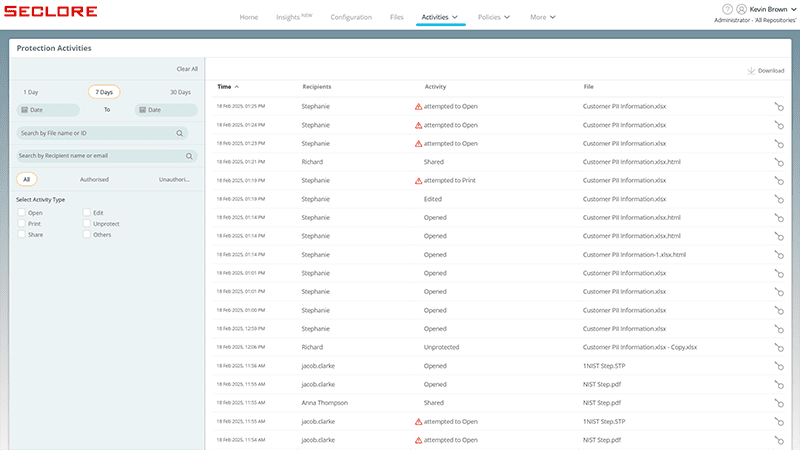Open the Insights tab
The height and width of the screenshot is (450, 800).
click(294, 17)
